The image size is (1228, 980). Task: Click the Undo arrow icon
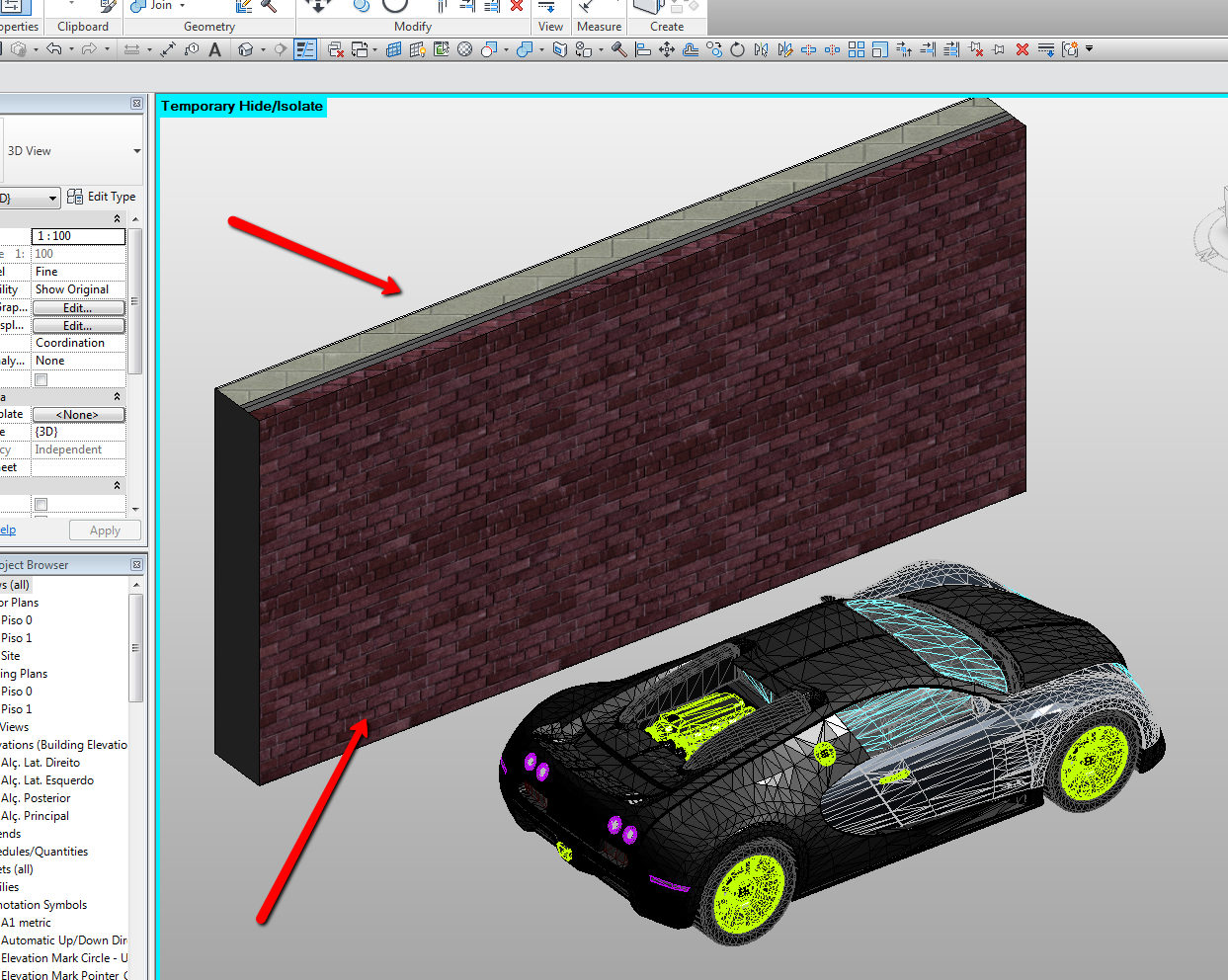(x=54, y=49)
